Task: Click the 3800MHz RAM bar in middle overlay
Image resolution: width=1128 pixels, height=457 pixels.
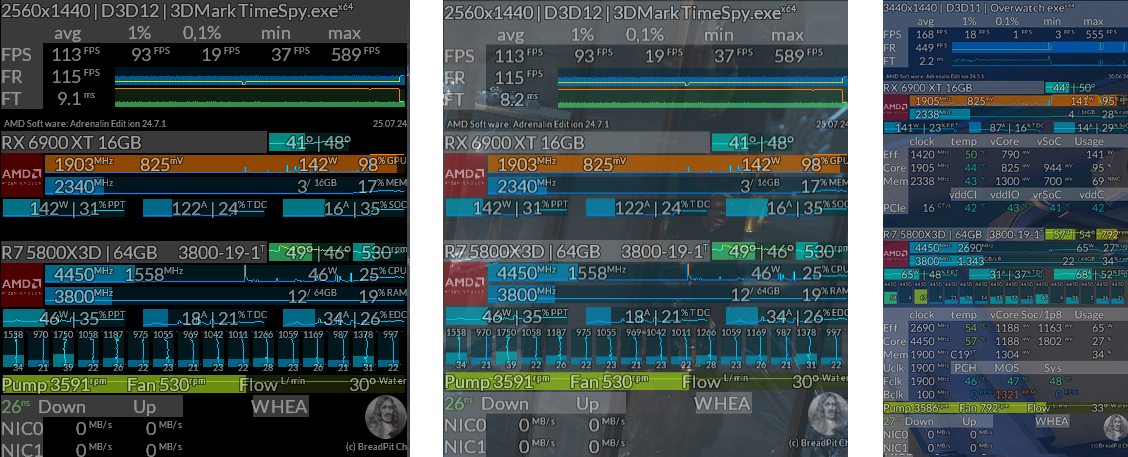Action: pyautogui.click(x=668, y=296)
